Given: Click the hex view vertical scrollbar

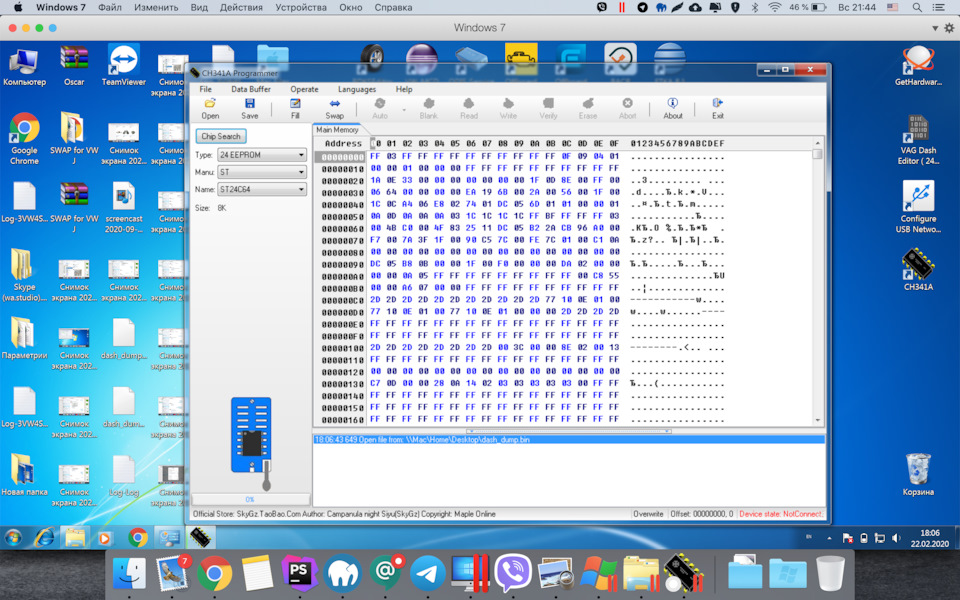Looking at the screenshot, I should click(817, 282).
